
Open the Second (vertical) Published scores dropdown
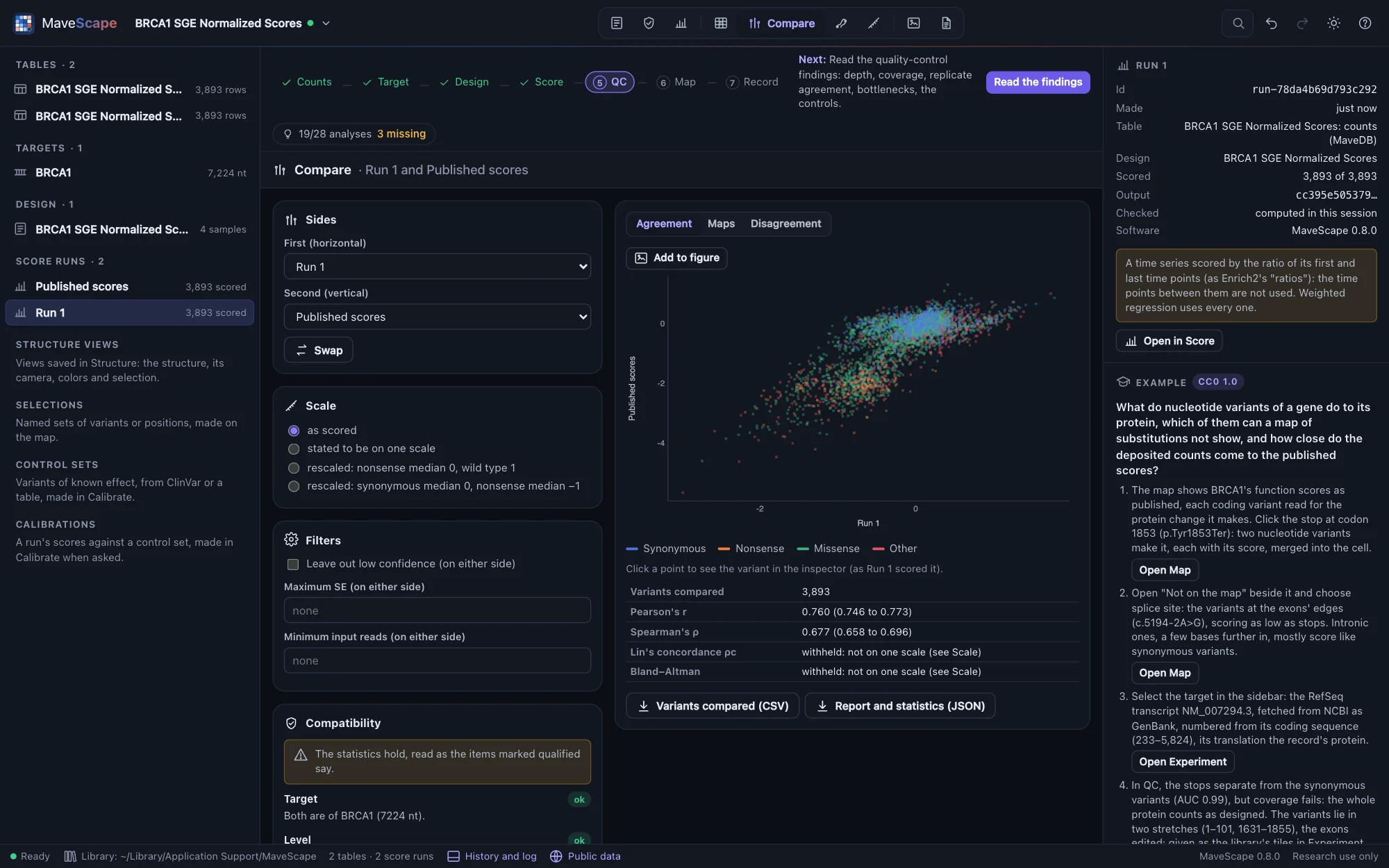point(438,317)
